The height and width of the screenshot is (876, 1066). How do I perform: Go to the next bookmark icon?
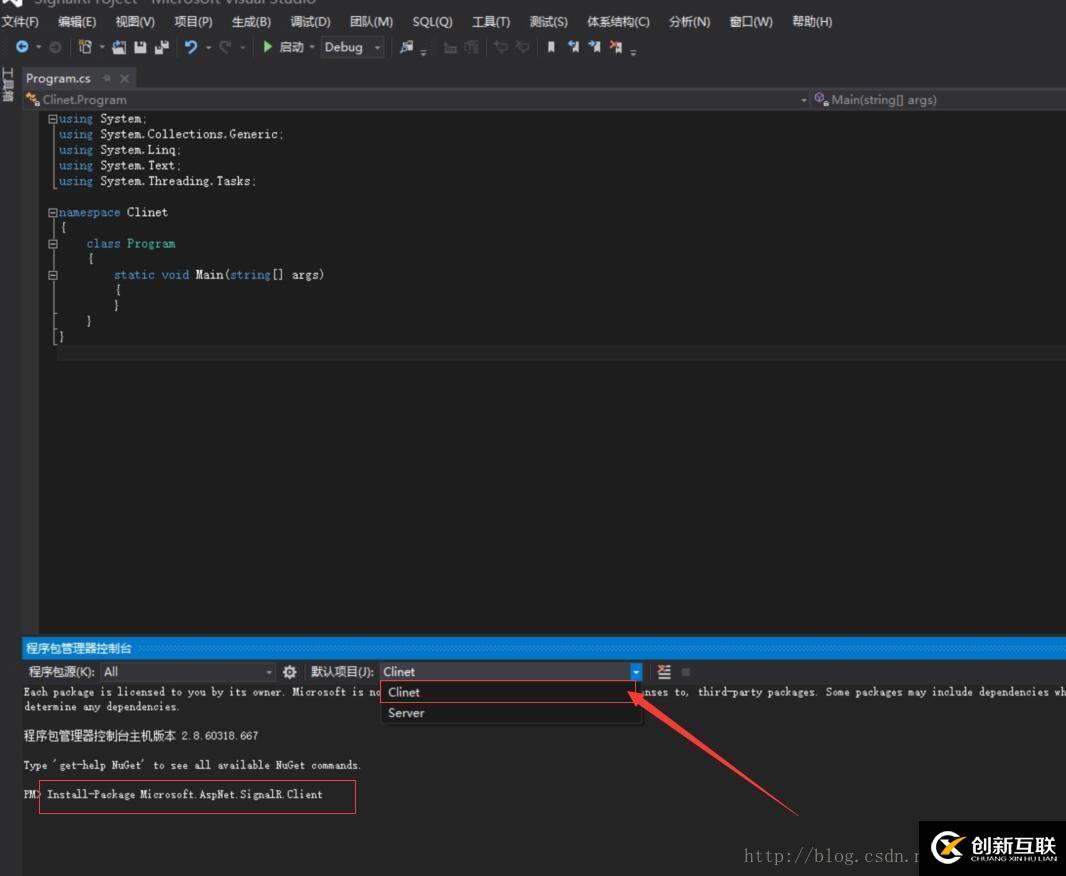click(594, 47)
